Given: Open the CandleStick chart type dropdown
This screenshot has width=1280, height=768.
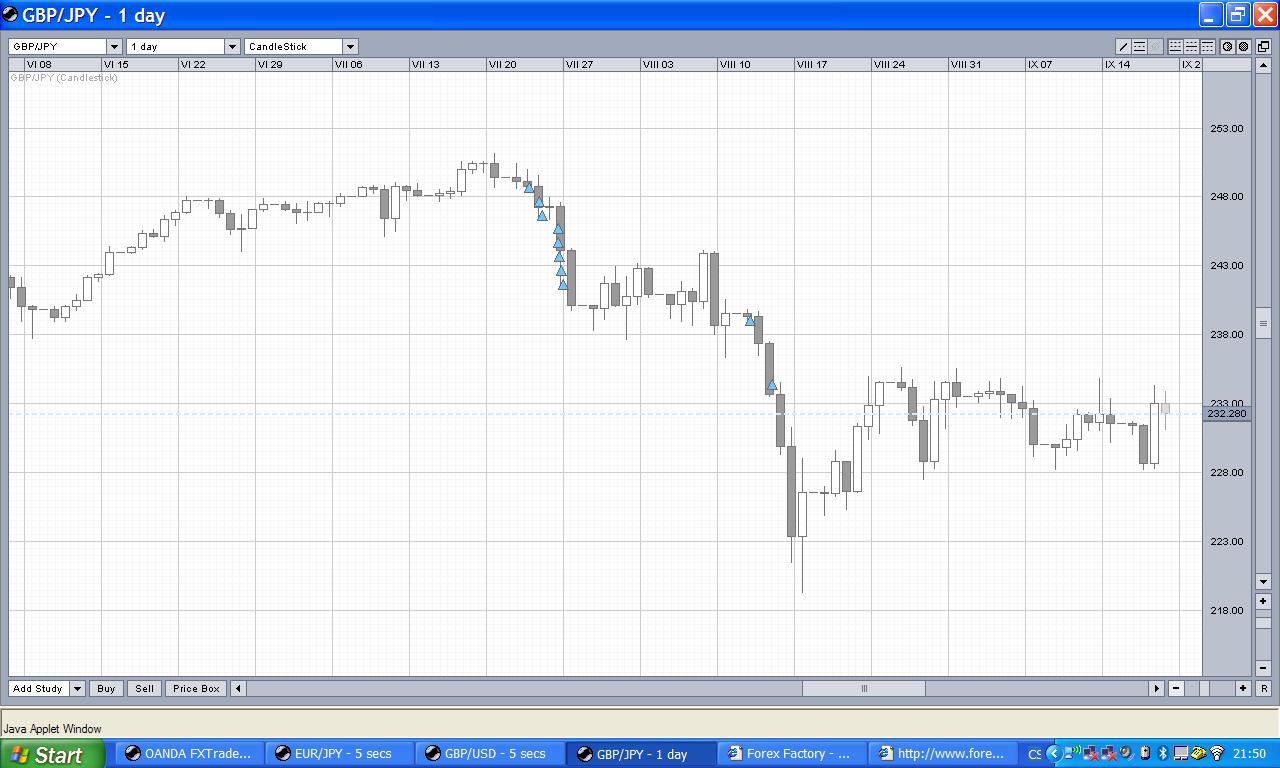Looking at the screenshot, I should 350,46.
